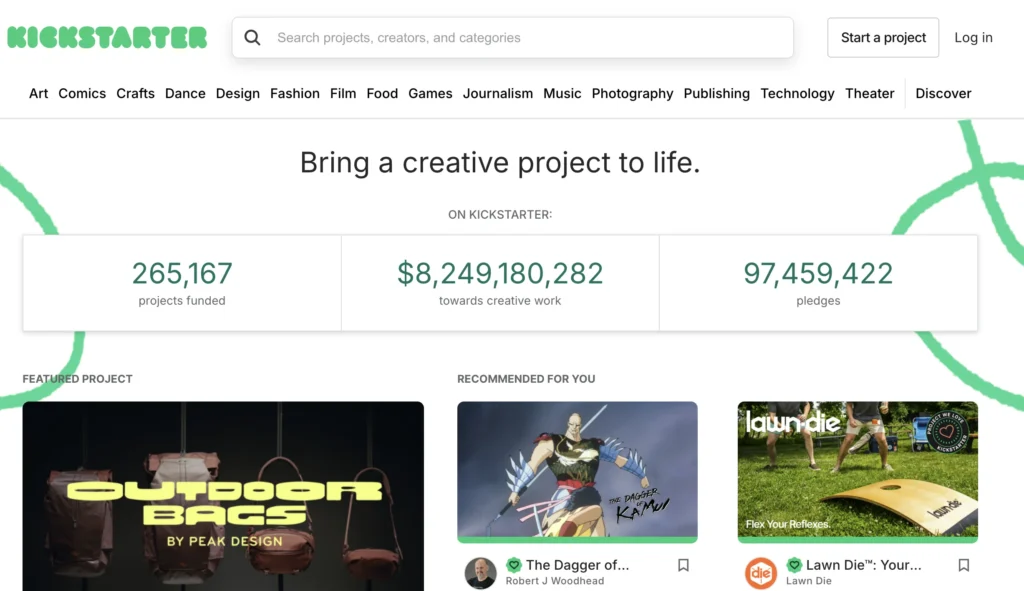Click the projects funded counter
This screenshot has width=1024, height=591.
(182, 281)
